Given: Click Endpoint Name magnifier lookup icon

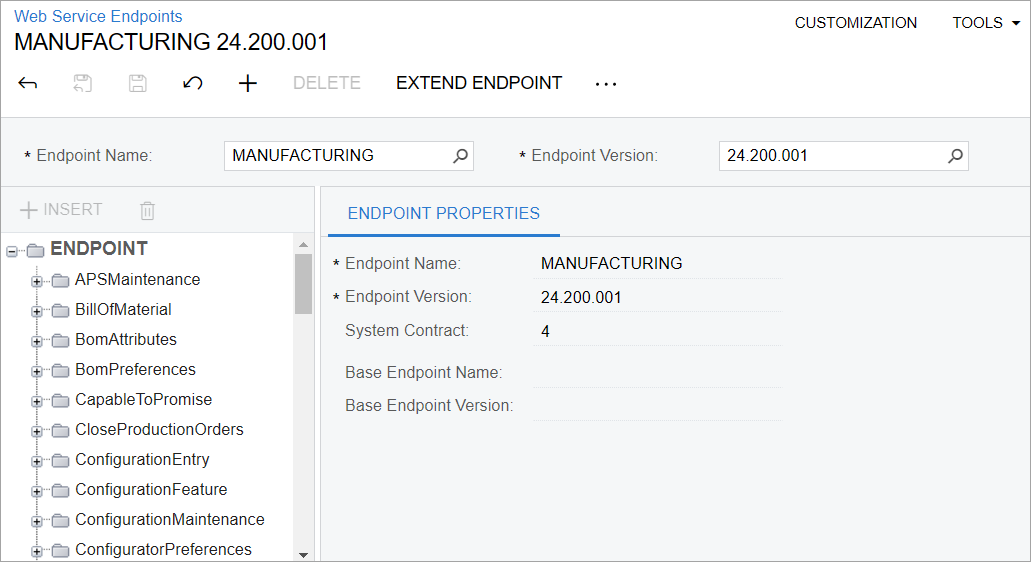Looking at the screenshot, I should pyautogui.click(x=460, y=156).
